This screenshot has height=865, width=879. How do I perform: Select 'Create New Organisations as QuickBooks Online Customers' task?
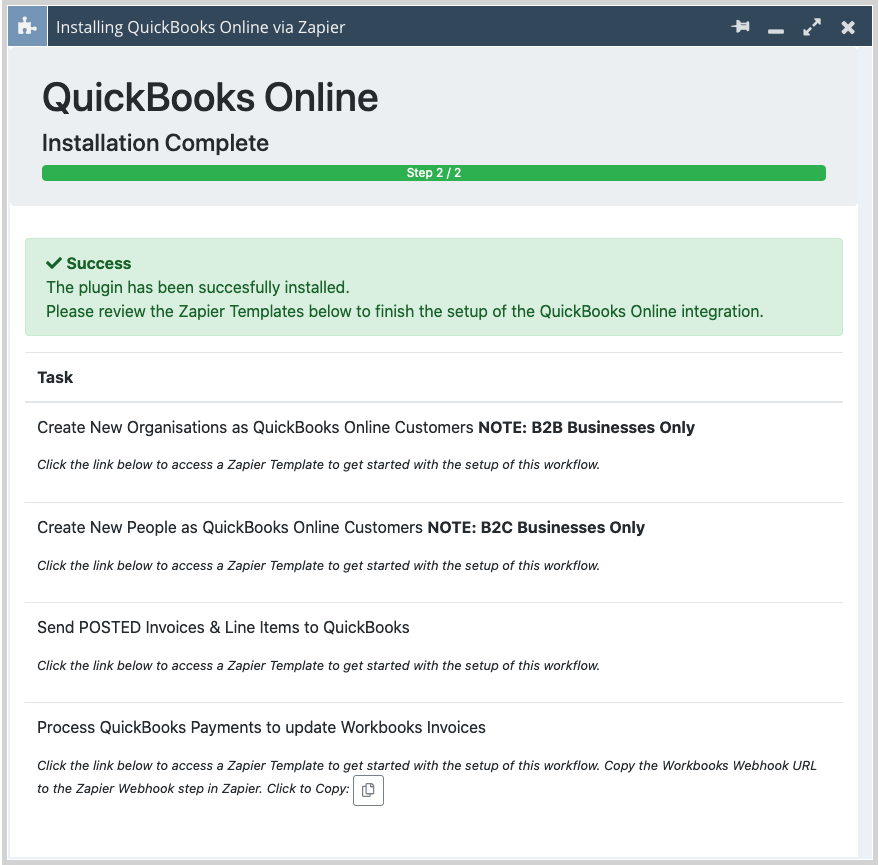click(256, 427)
